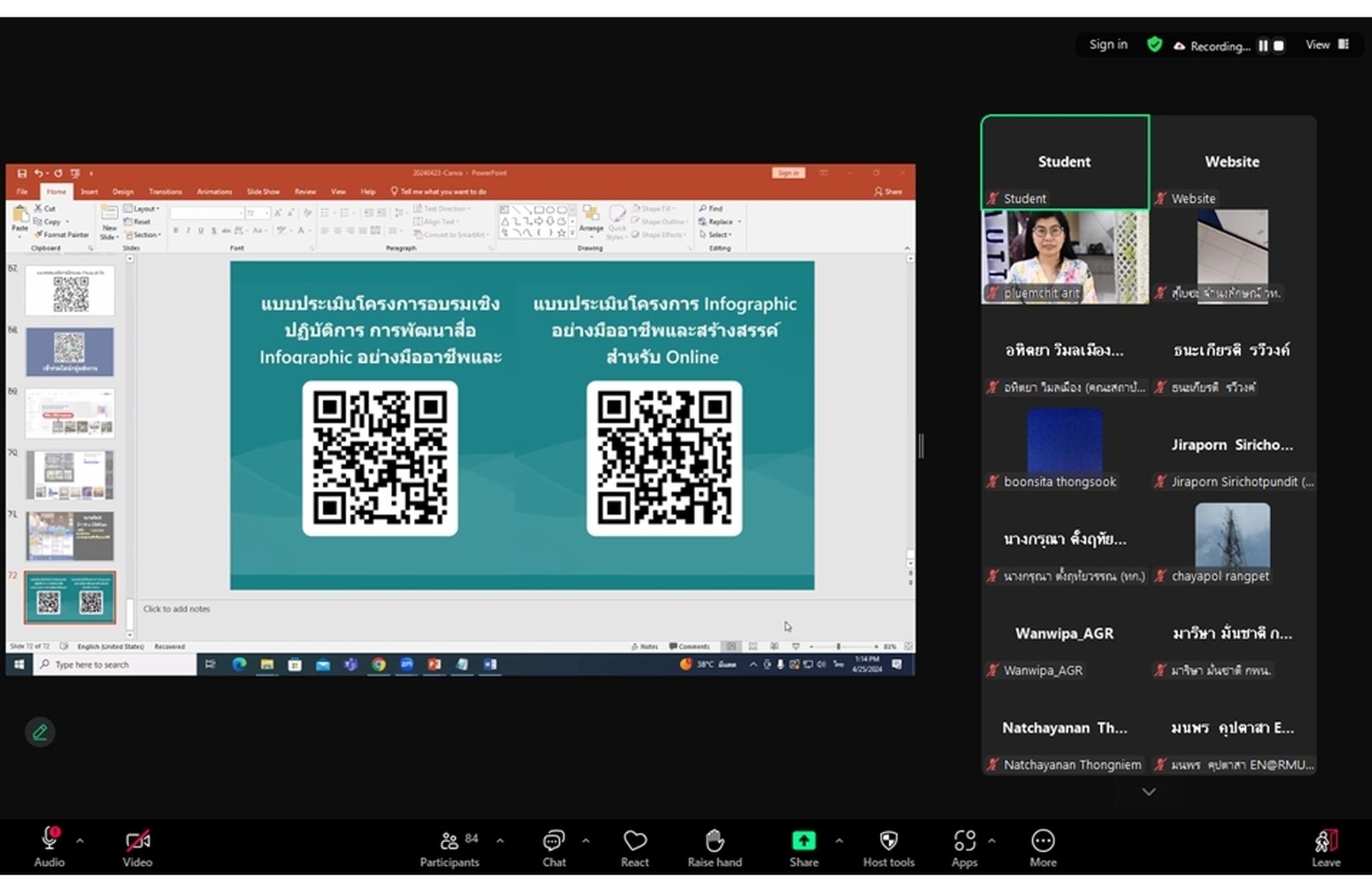Switch to the Insert ribbon tab
The image size is (1372, 892).
[89, 191]
